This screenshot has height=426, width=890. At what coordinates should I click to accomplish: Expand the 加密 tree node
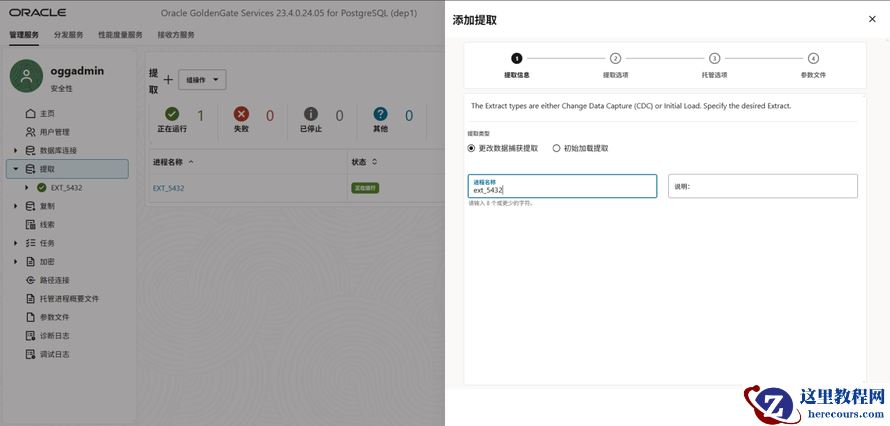[15, 261]
